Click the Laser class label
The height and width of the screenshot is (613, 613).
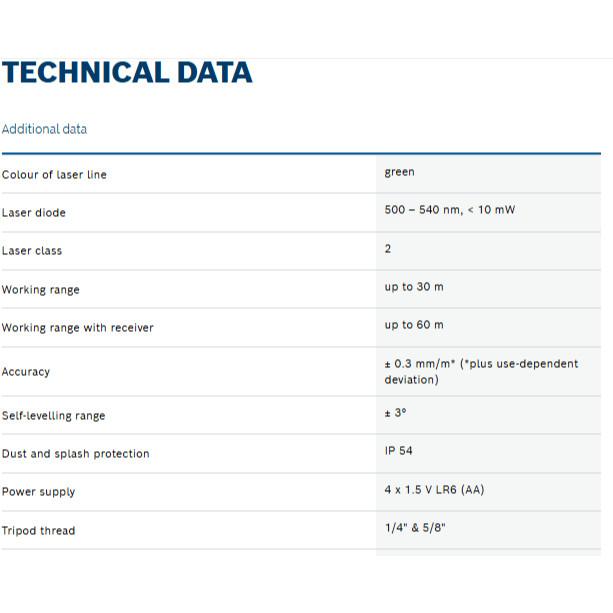(32, 251)
